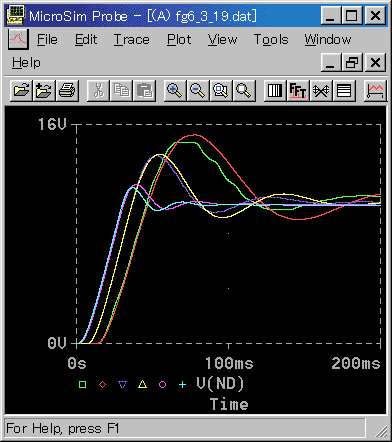Click the Zoom Area magnifier icon
This screenshot has height=442, width=392.
point(221,91)
